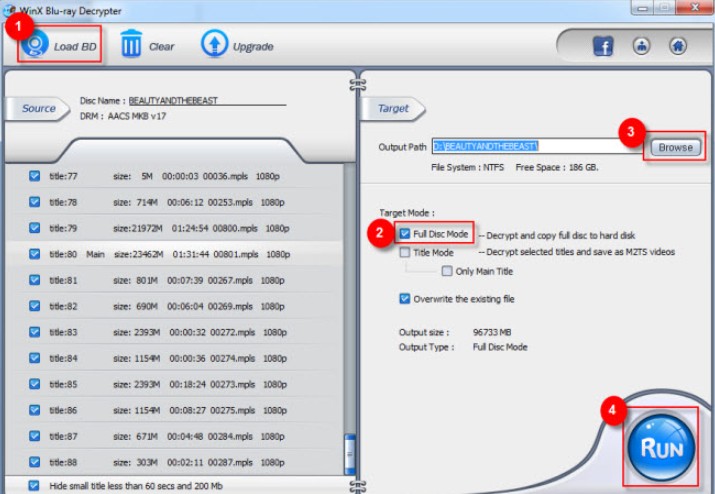The image size is (715, 494).
Task: Tick the Only Main Title checkbox
Action: tap(447, 271)
